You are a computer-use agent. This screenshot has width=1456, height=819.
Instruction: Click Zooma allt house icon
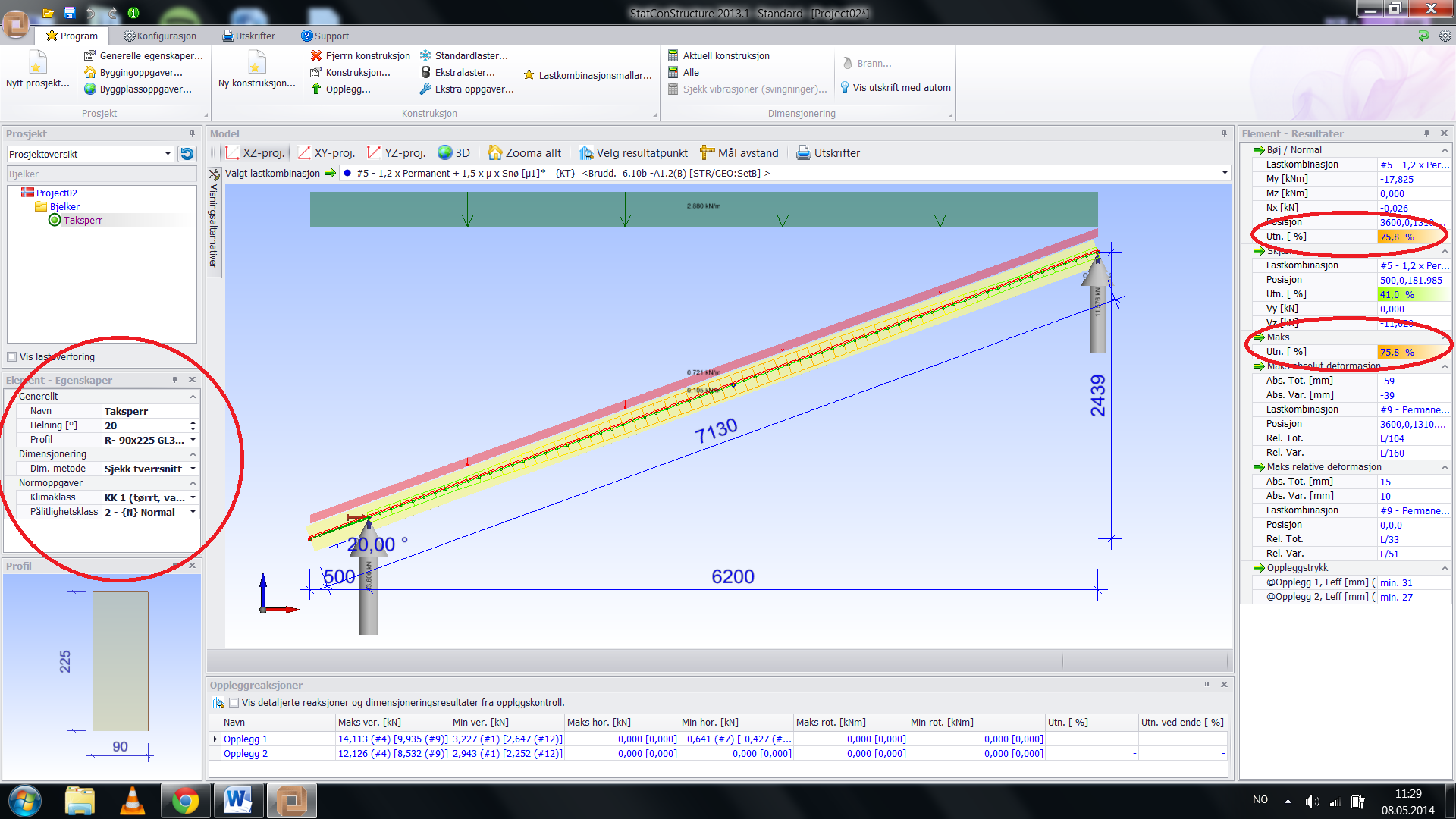click(x=494, y=153)
